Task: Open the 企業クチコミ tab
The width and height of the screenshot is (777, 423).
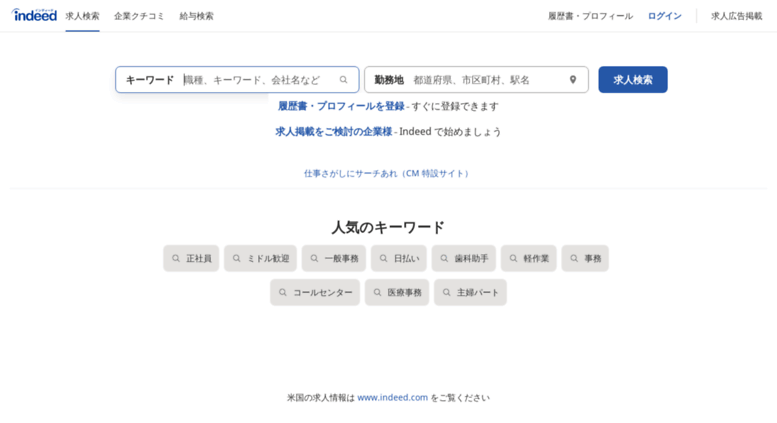Action: click(x=139, y=16)
